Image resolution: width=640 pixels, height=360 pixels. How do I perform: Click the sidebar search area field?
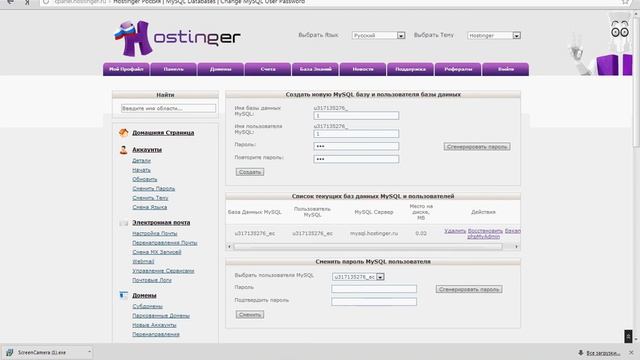point(168,109)
